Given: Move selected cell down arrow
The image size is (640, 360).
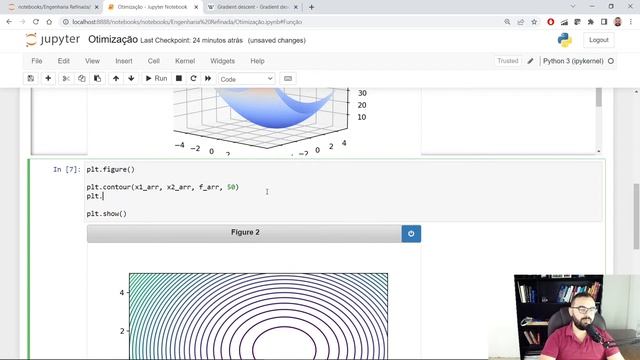Looking at the screenshot, I should click(131, 78).
